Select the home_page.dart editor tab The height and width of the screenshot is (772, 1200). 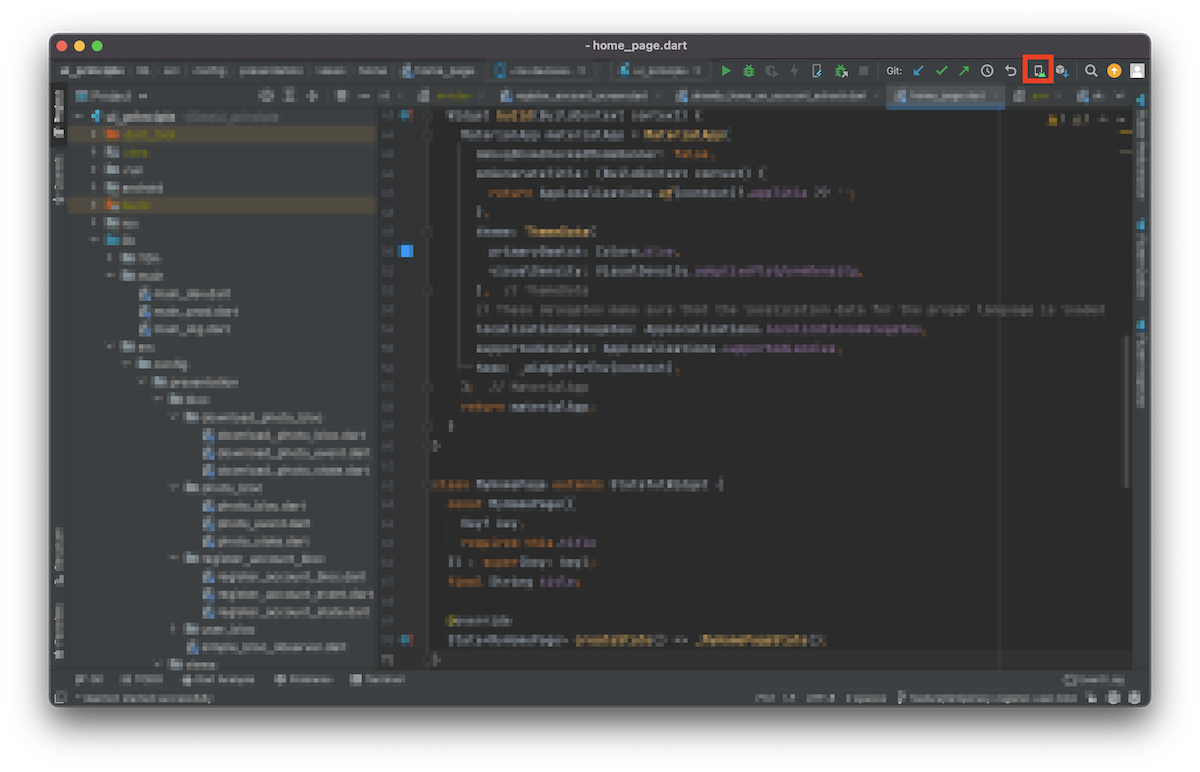click(945, 96)
